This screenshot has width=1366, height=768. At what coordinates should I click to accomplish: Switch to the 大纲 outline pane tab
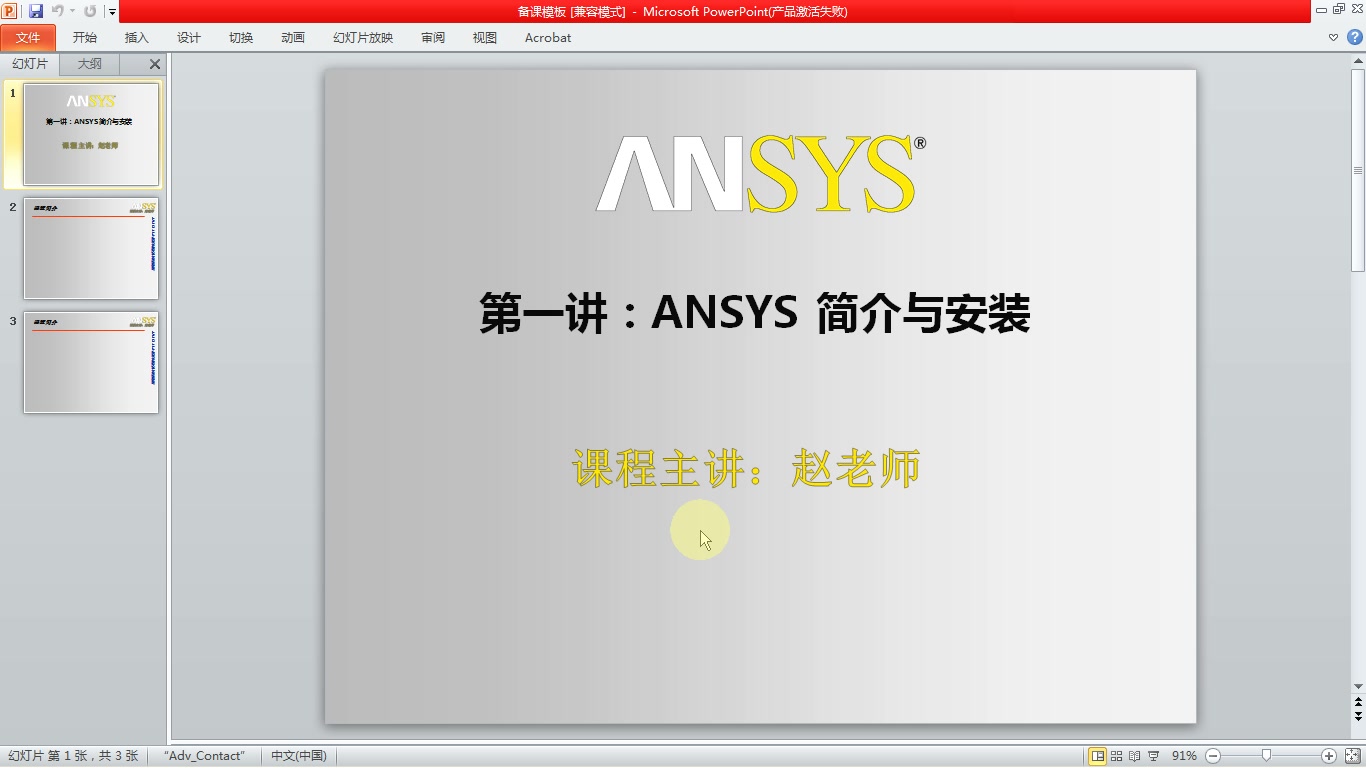click(x=90, y=64)
